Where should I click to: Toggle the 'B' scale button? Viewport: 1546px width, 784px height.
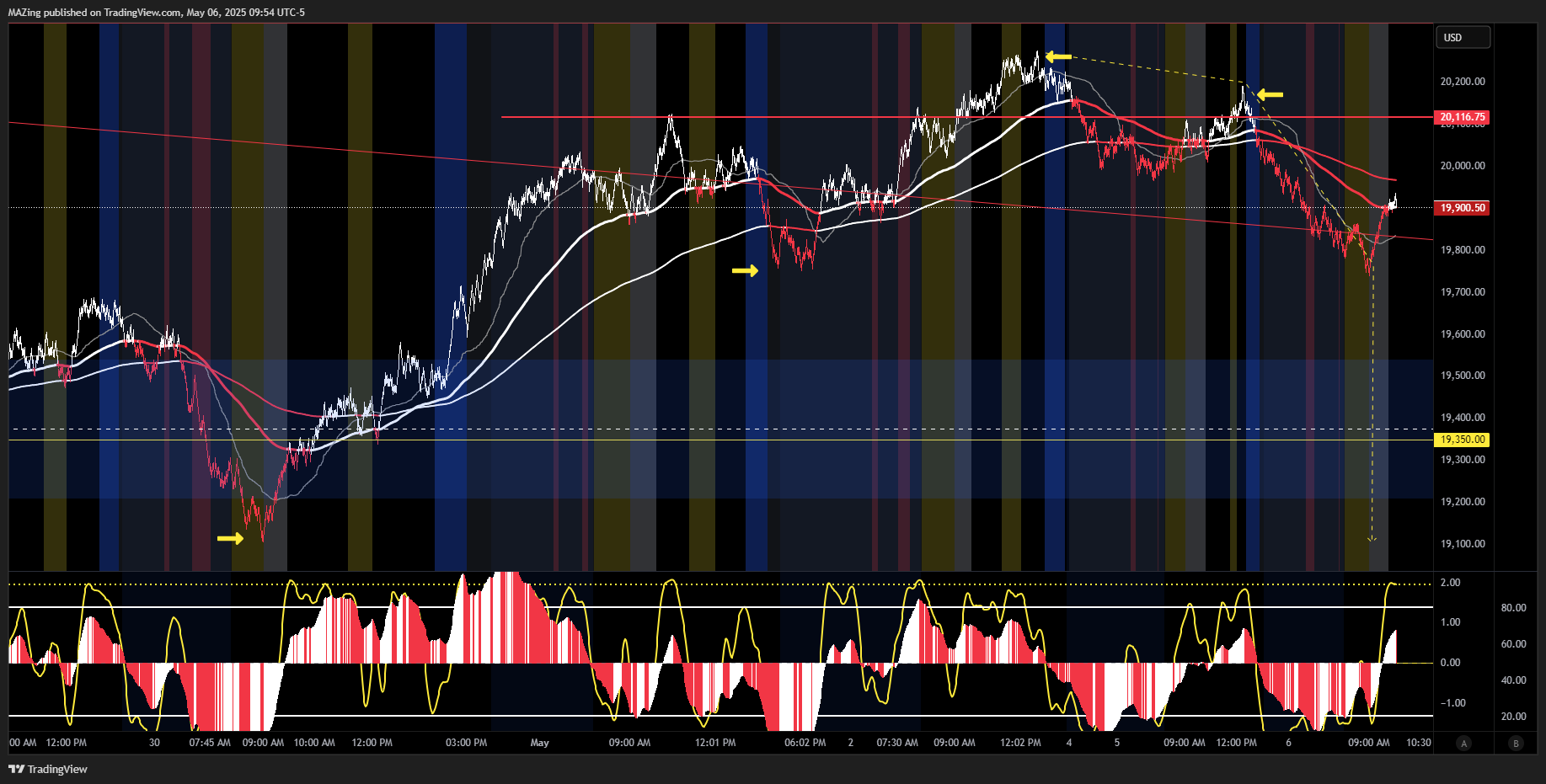(x=1517, y=743)
